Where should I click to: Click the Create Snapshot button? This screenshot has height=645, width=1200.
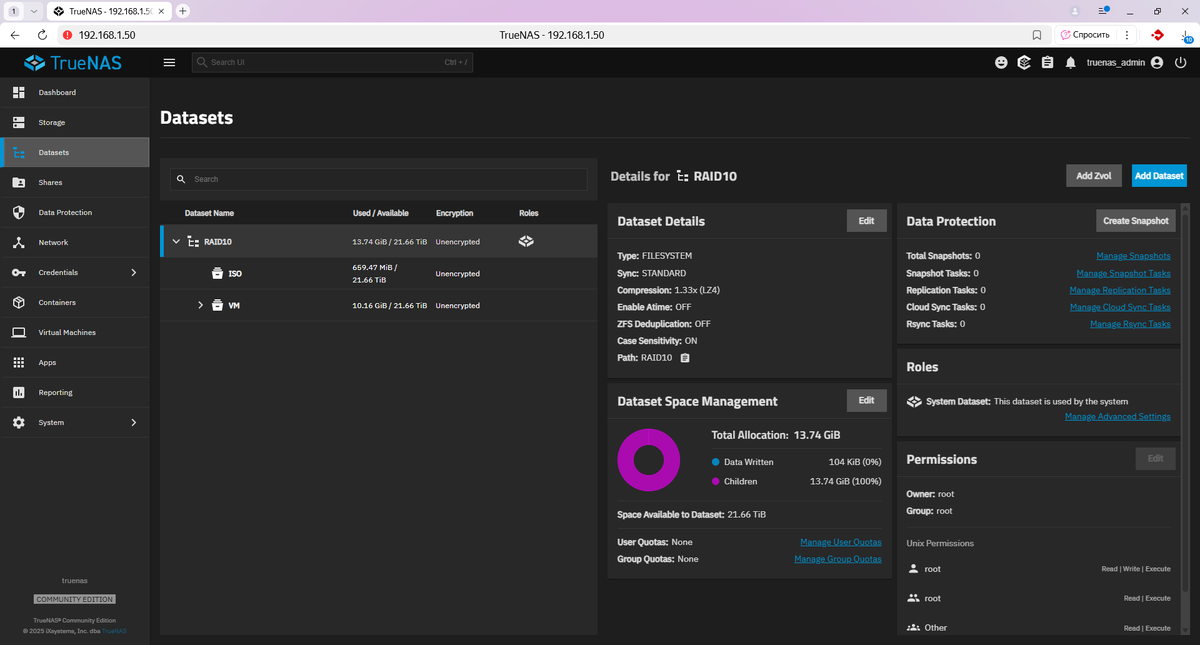coord(1136,221)
